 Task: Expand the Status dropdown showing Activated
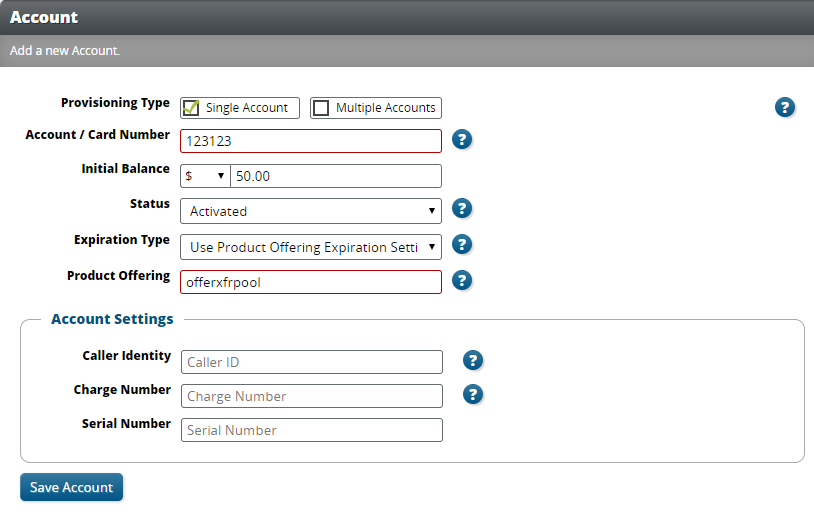coord(310,211)
